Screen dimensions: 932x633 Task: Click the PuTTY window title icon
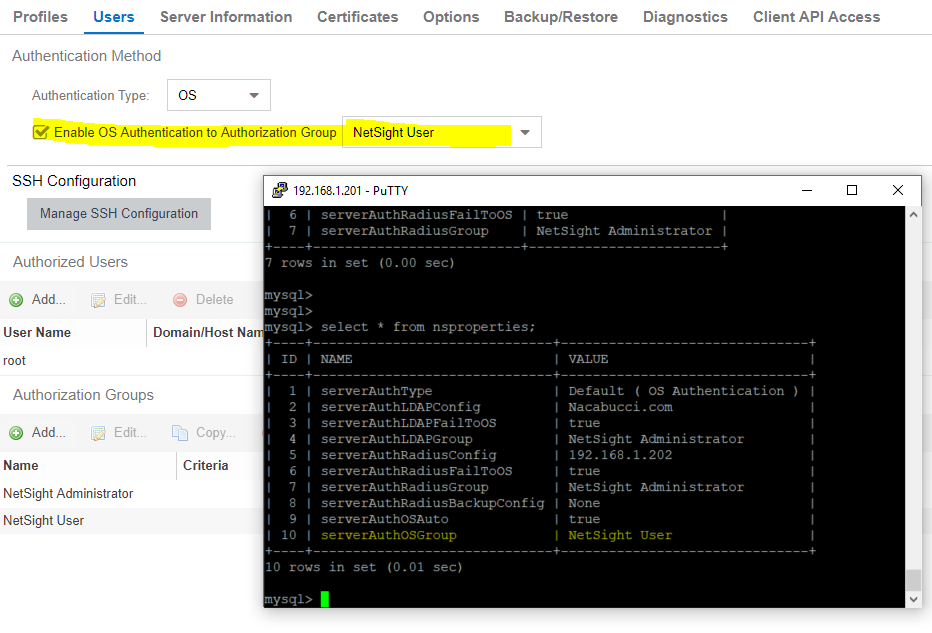pyautogui.click(x=279, y=190)
